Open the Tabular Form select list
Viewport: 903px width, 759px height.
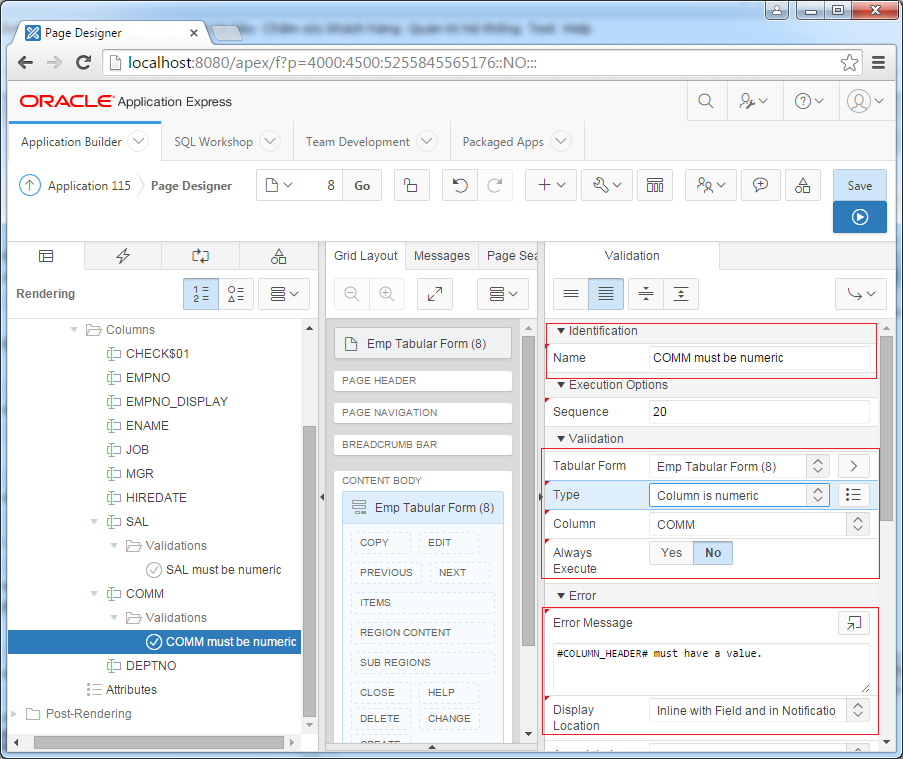739,466
